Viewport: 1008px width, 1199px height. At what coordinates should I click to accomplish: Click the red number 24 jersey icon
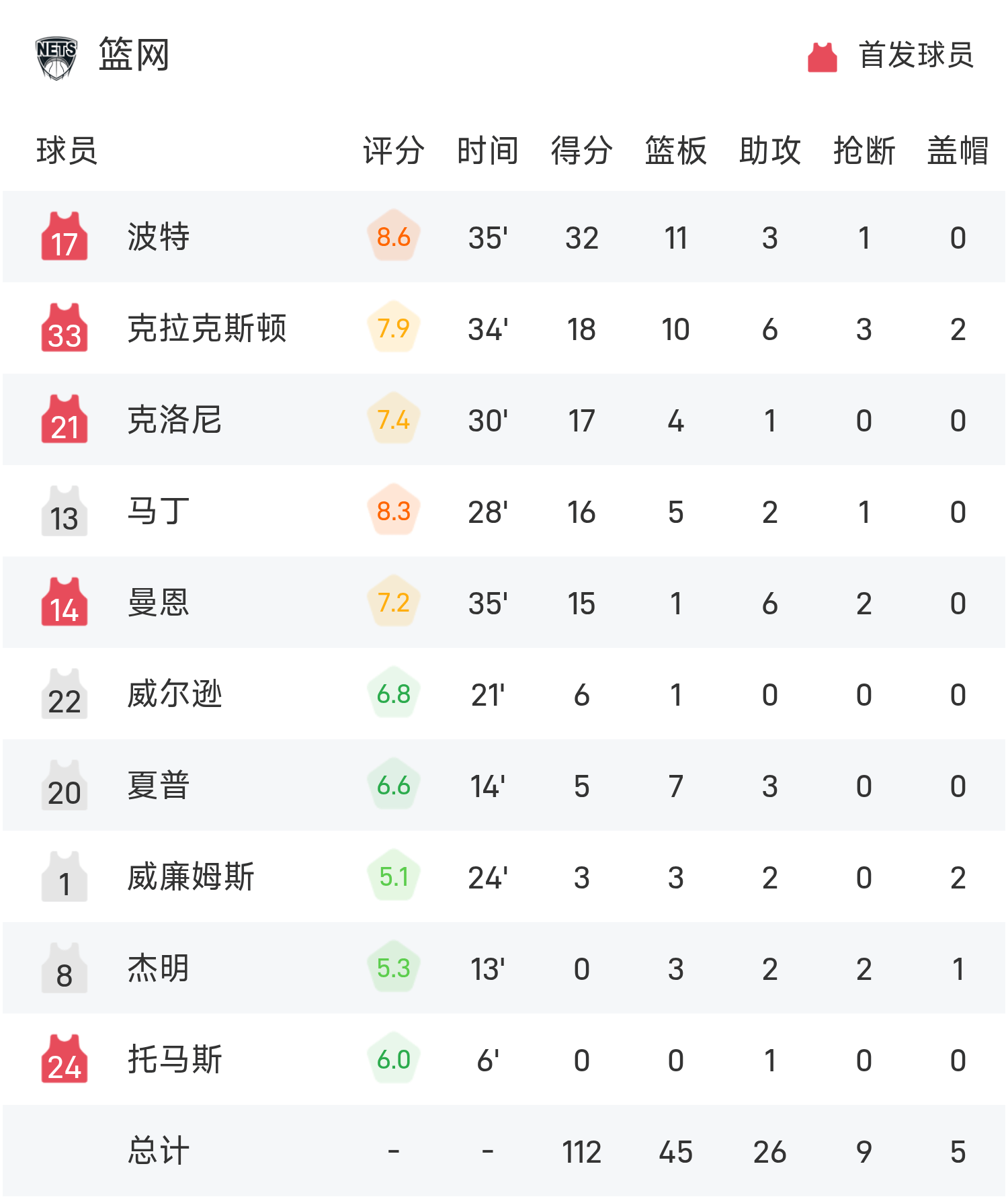(65, 1059)
